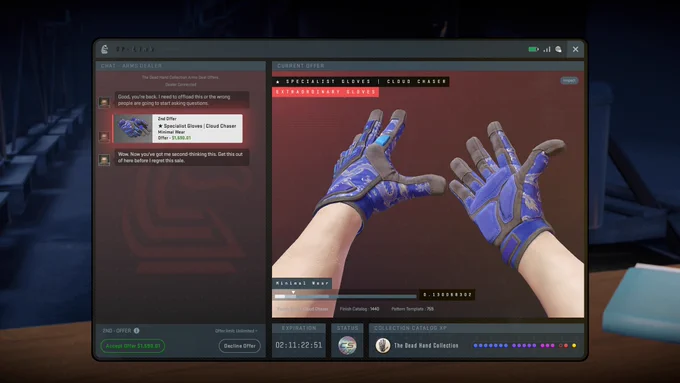Open the Offer limit Unlimited dropdown

[x=236, y=331]
